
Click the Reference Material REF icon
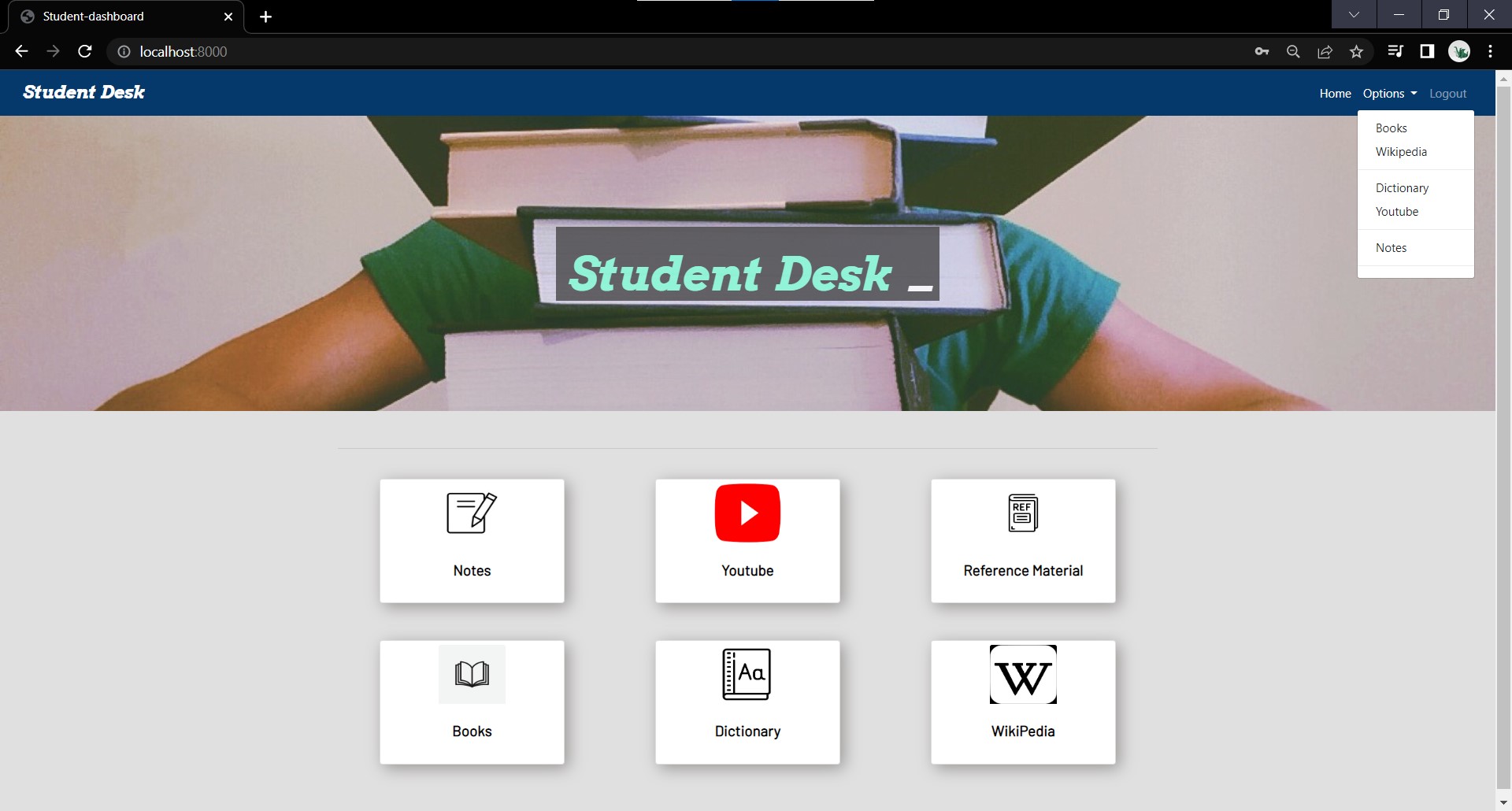click(1022, 512)
